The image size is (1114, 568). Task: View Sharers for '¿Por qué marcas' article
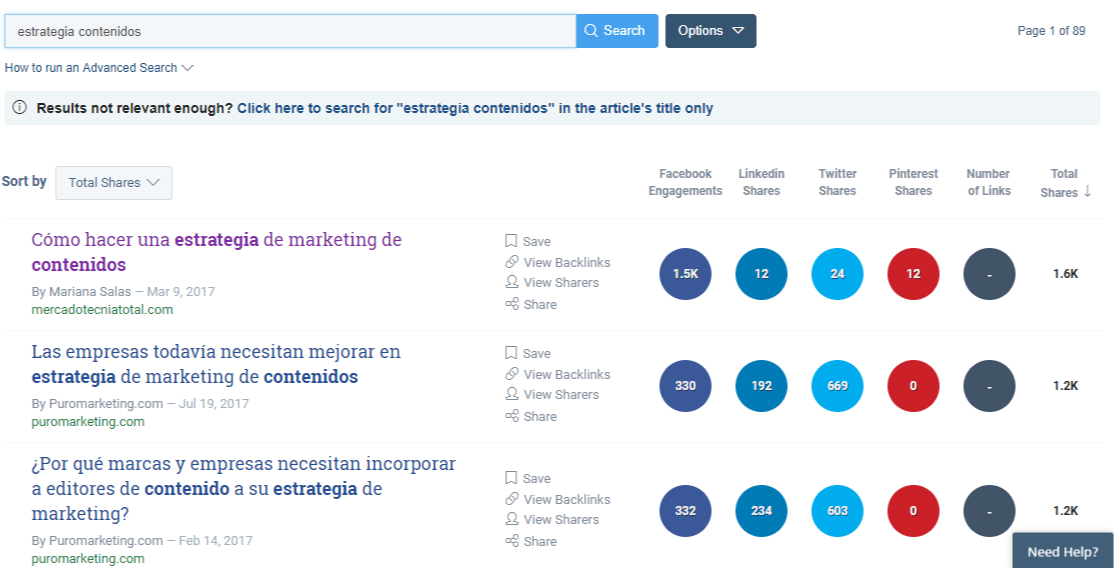coord(552,519)
